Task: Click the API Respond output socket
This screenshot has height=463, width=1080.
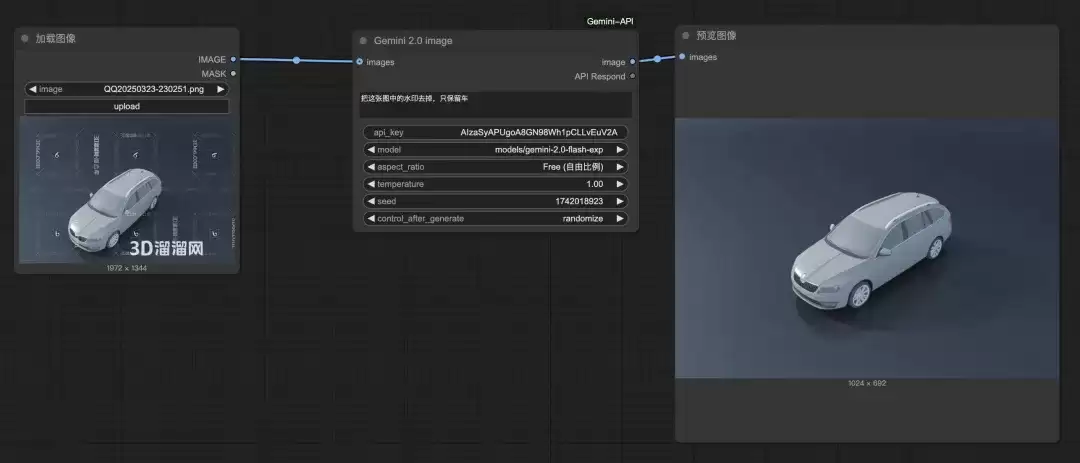Action: click(632, 76)
